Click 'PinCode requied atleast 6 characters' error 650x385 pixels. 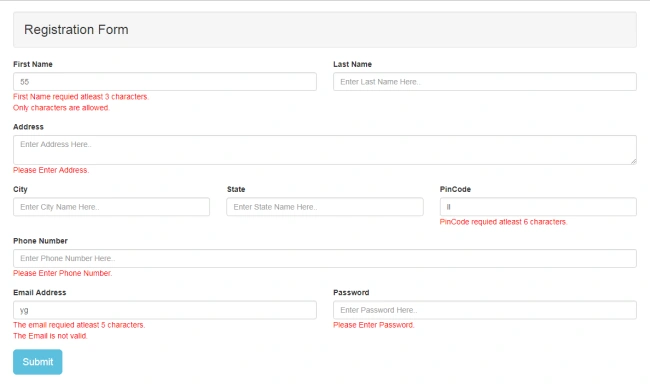pyautogui.click(x=503, y=222)
